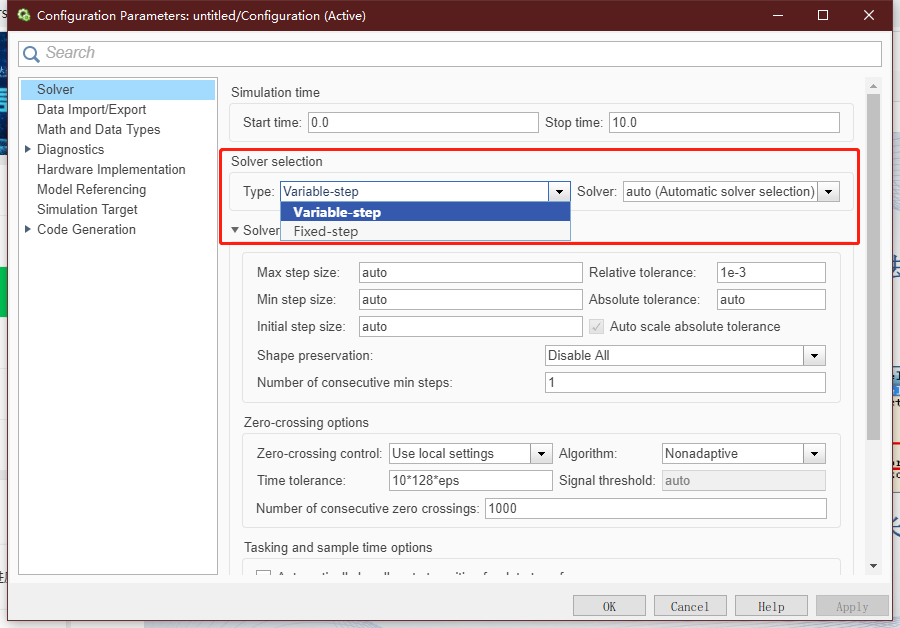The width and height of the screenshot is (900, 628).
Task: Choose Variable-step in the Type list
Action: (425, 212)
